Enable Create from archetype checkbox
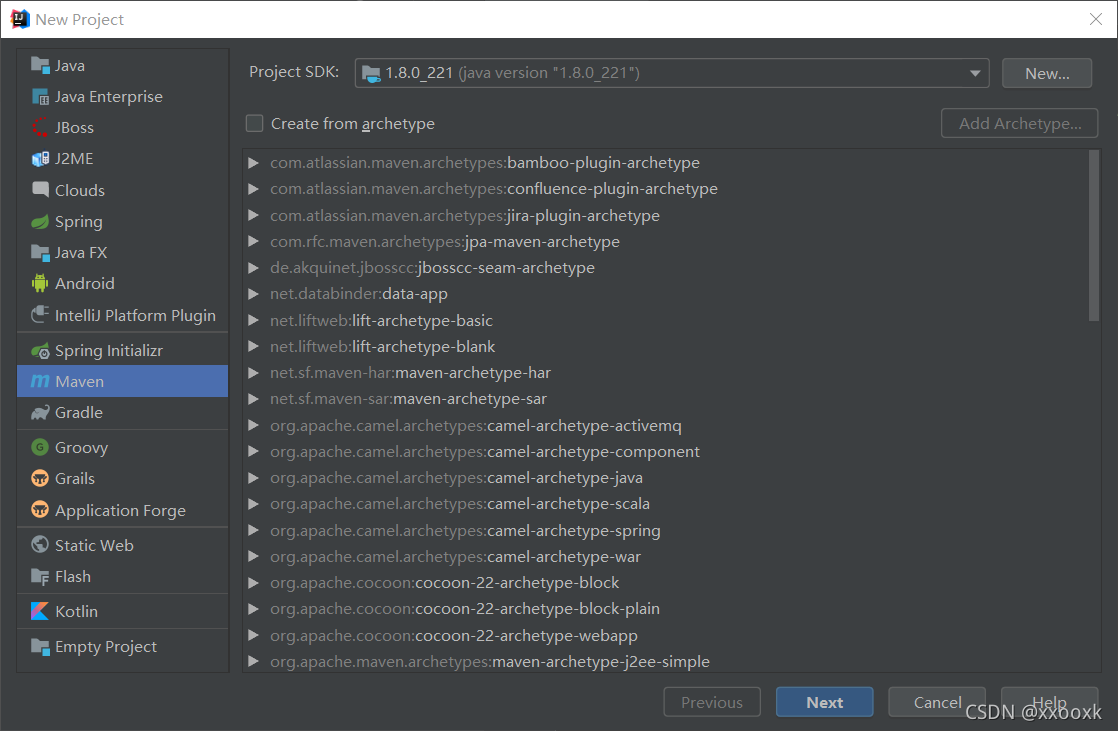 point(255,123)
